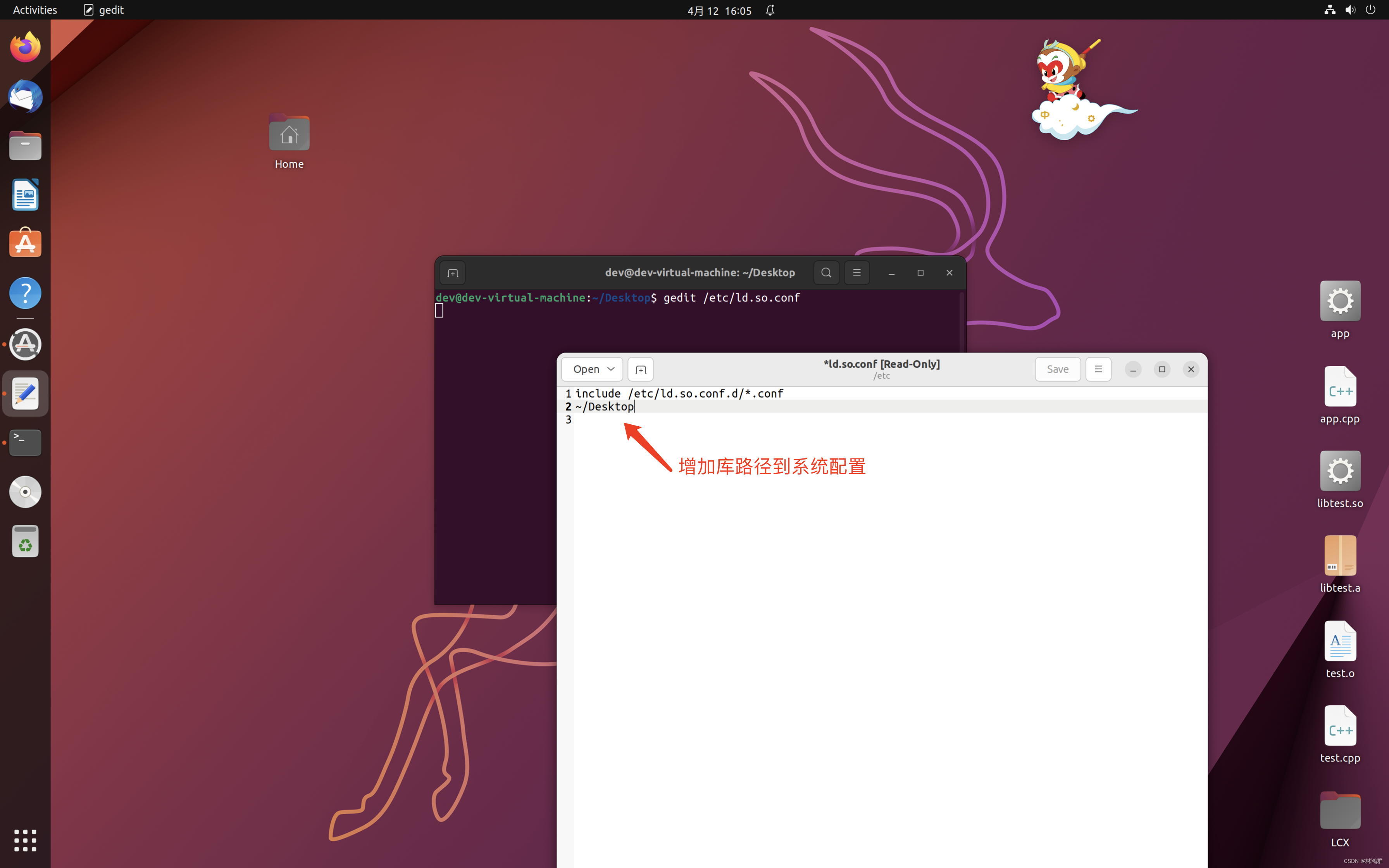Open Activities overview

(x=35, y=10)
